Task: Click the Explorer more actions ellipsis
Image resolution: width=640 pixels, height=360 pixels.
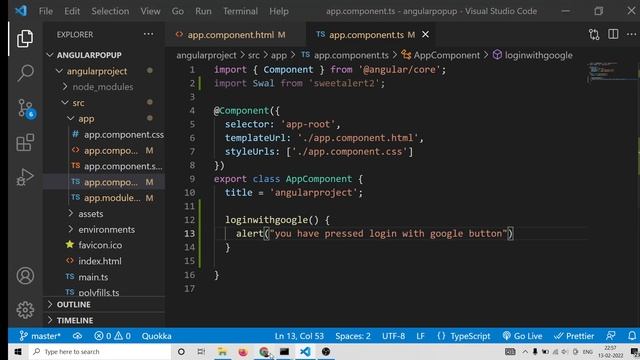Action: [x=149, y=34]
